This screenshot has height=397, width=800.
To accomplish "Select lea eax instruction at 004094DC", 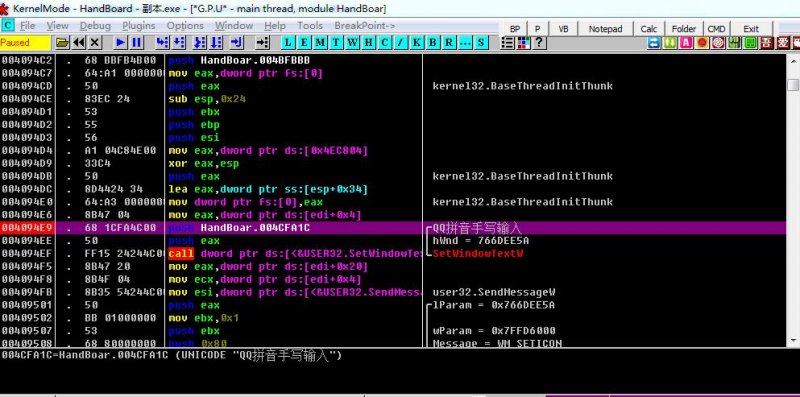I will [x=268, y=189].
